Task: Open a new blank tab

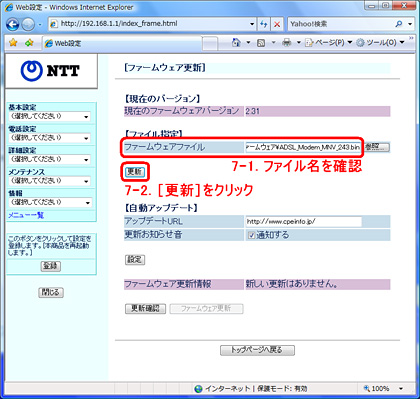Action: coord(210,44)
